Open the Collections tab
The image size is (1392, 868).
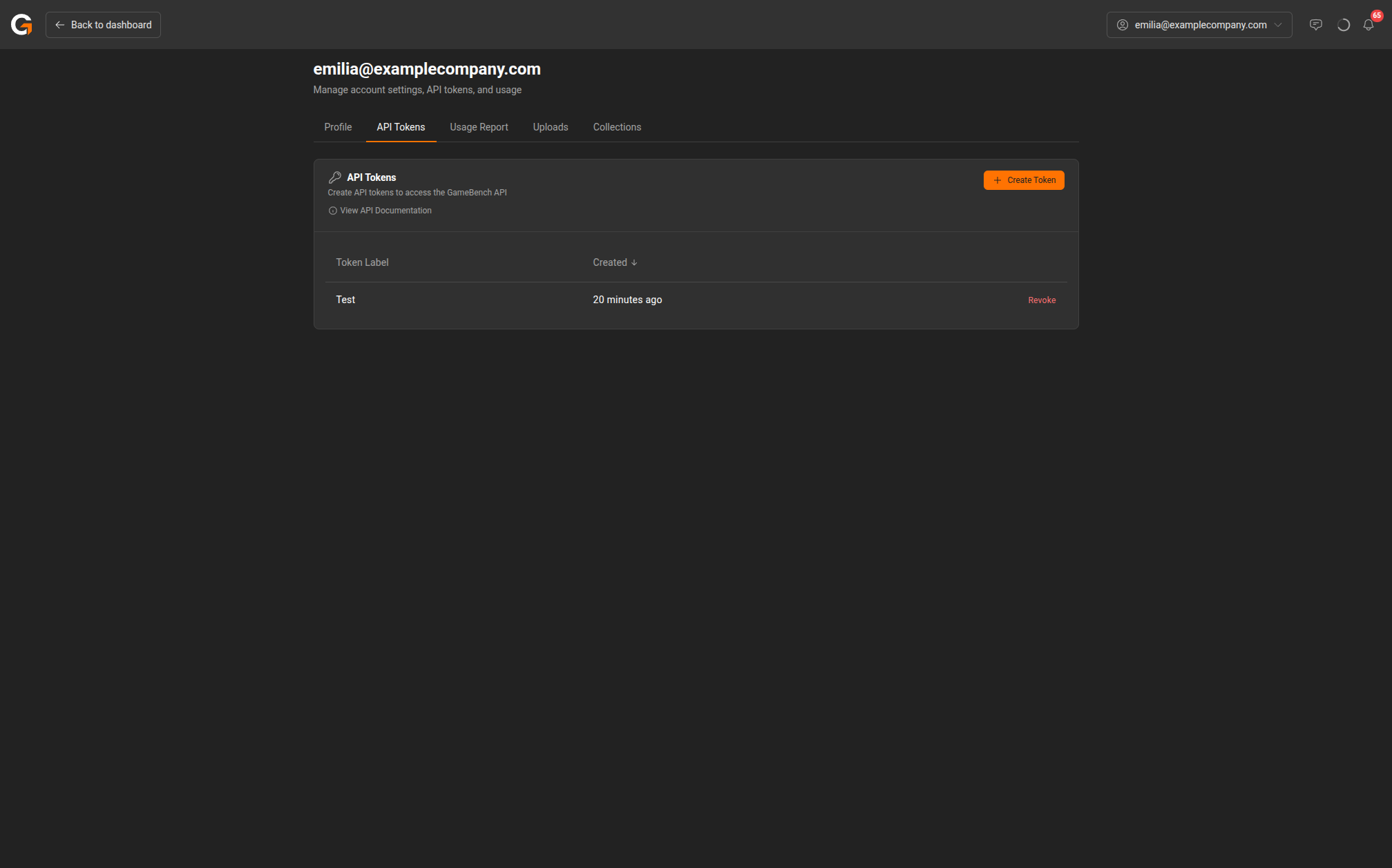point(617,127)
